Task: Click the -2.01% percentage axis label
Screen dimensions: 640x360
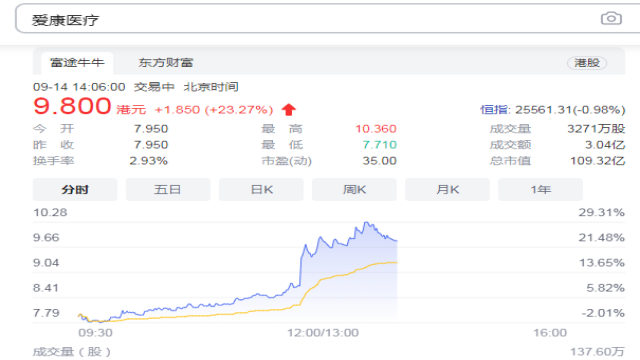Action: click(603, 313)
